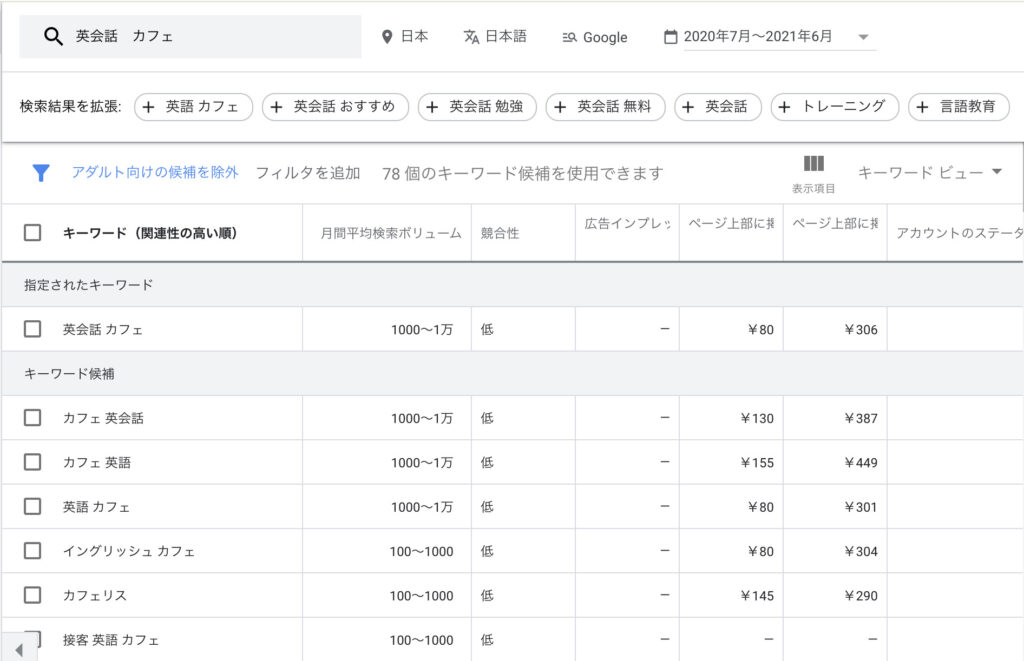Image resolution: width=1024 pixels, height=661 pixels.
Task: Sort by 広告インプレッション column header
Action: [628, 223]
